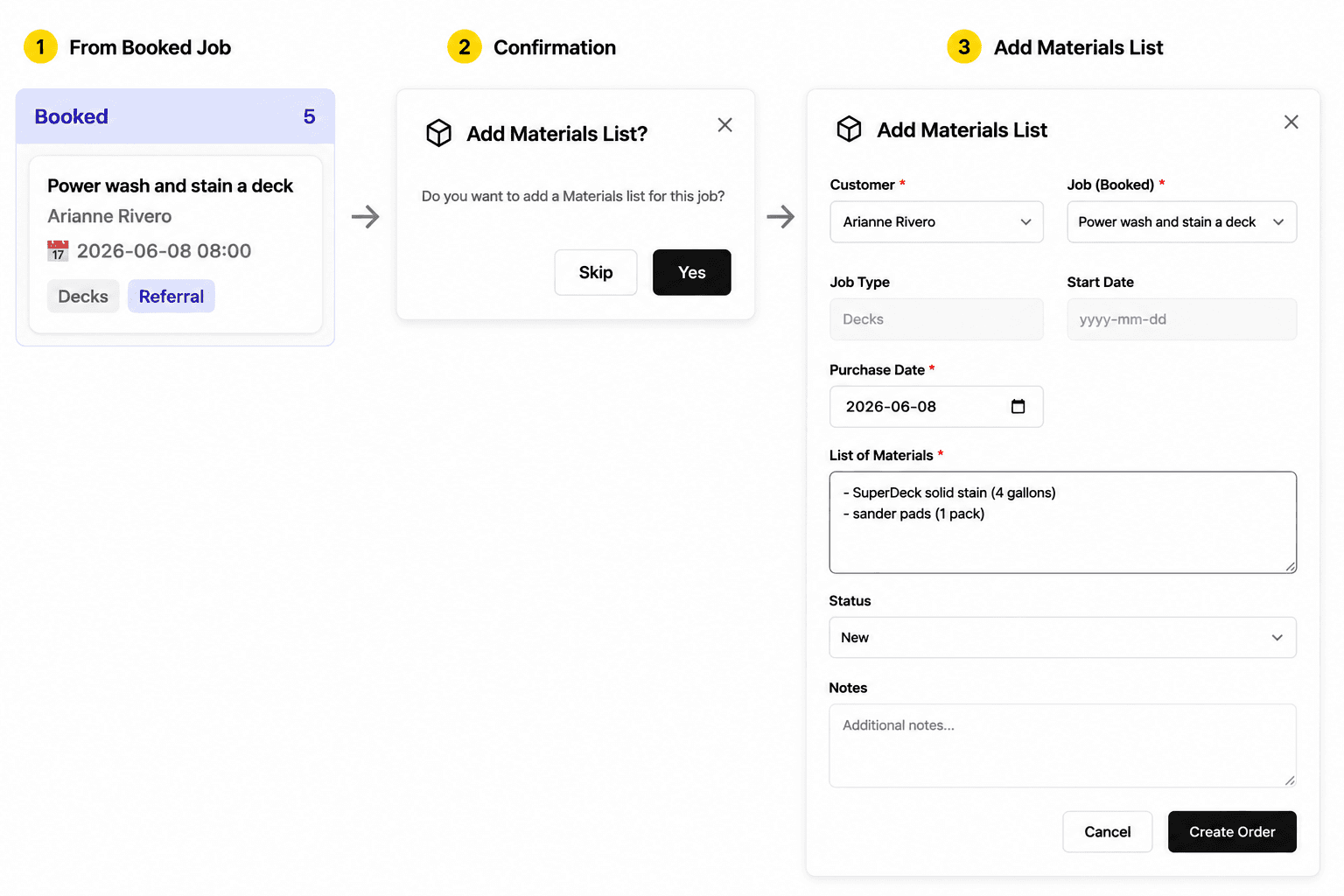Click the box icon in Add Materials List? dialog

438,133
